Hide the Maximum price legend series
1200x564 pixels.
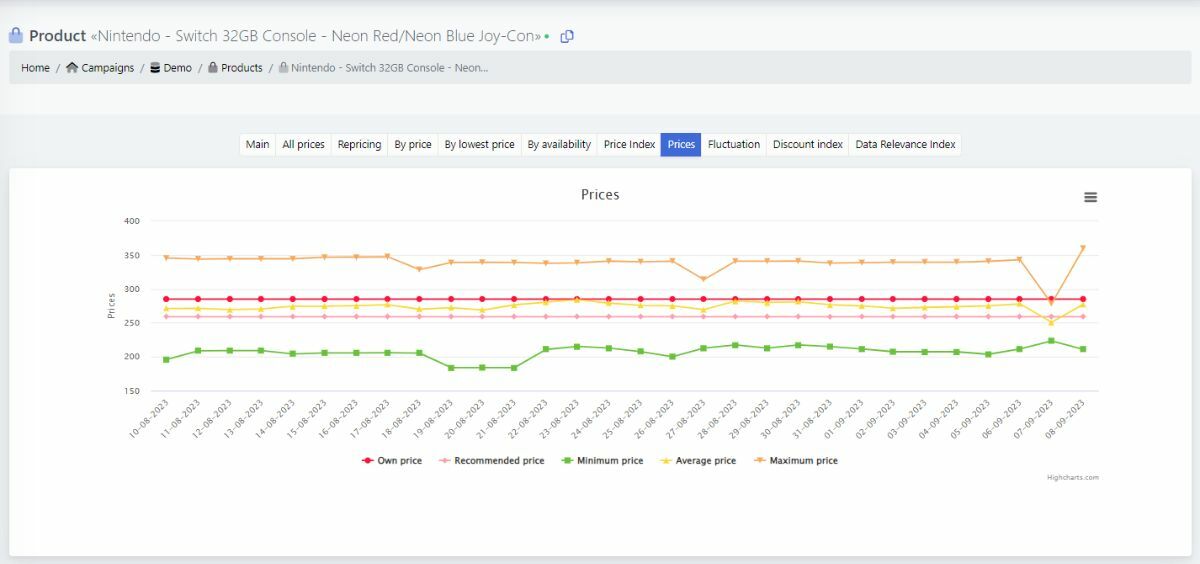coord(795,461)
